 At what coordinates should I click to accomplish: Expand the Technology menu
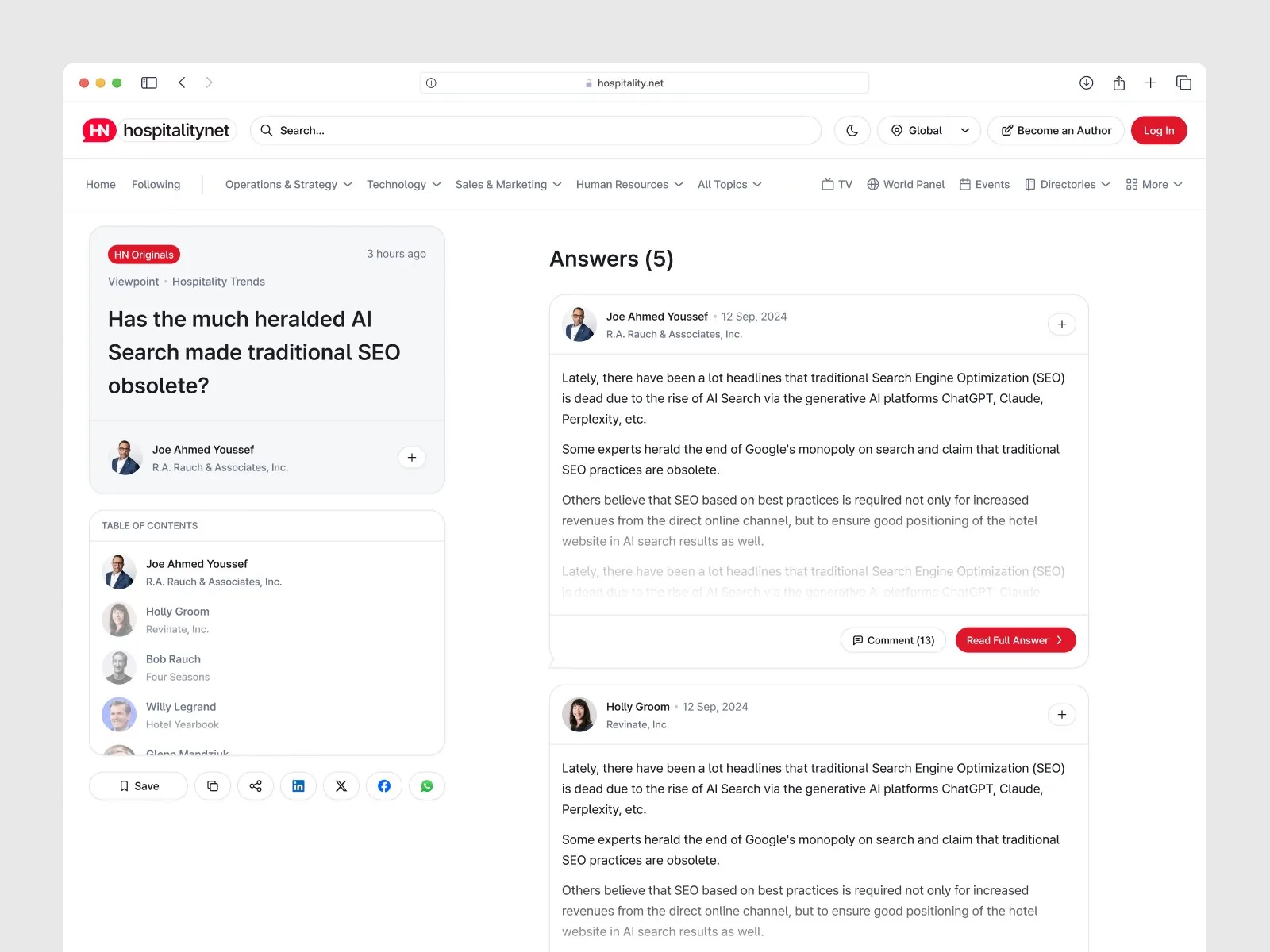404,184
